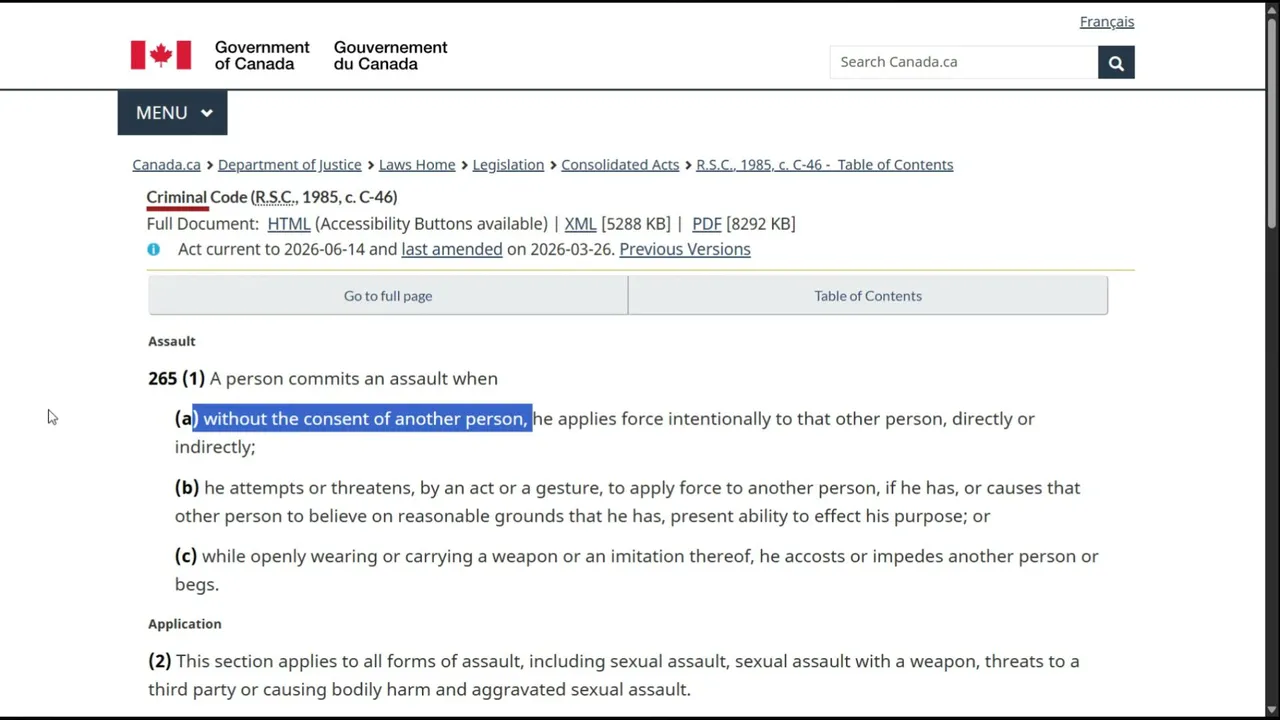Click the Canadian flag logo

tap(160, 55)
